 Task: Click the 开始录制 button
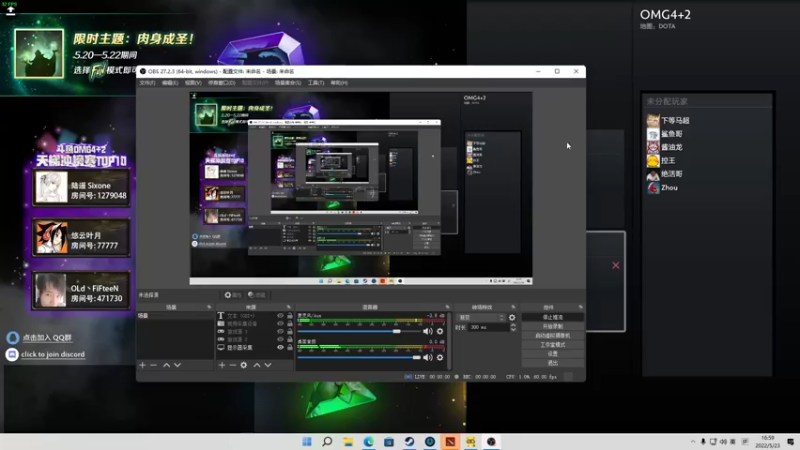[x=553, y=327]
